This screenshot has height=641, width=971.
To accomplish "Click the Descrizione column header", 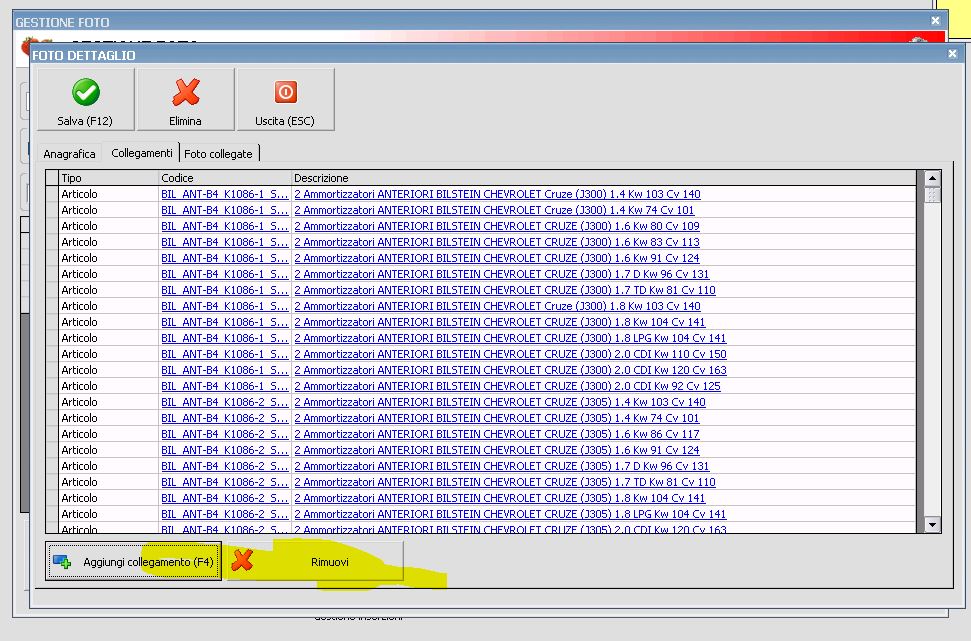I will pos(604,178).
